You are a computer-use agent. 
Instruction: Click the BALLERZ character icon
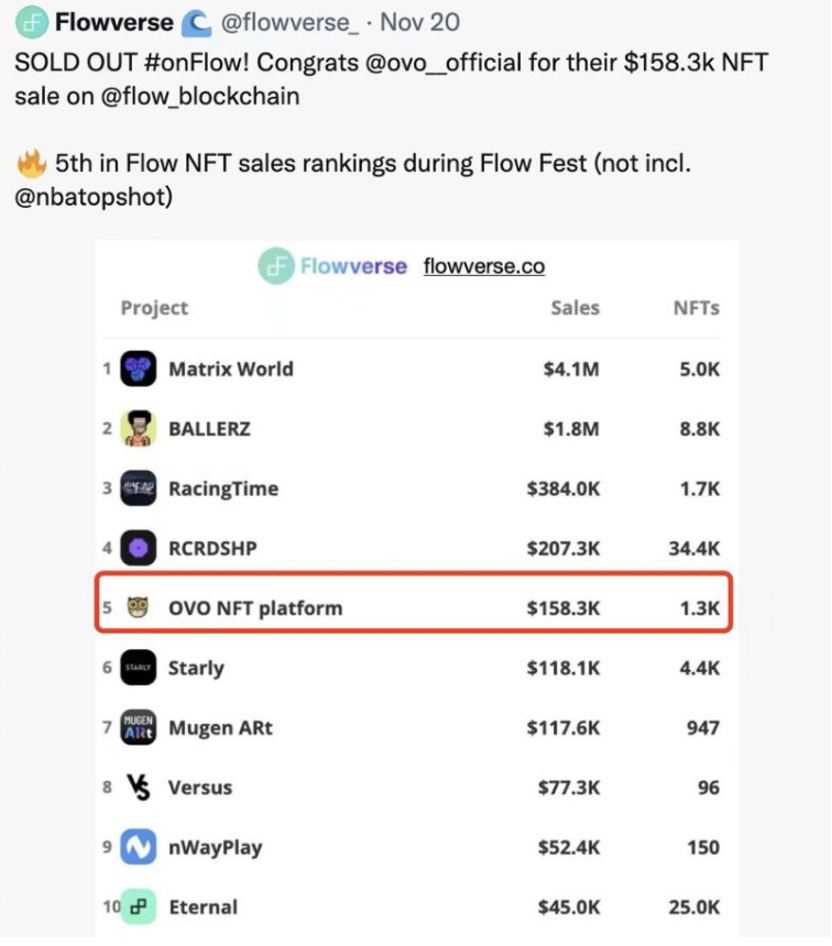point(138,429)
